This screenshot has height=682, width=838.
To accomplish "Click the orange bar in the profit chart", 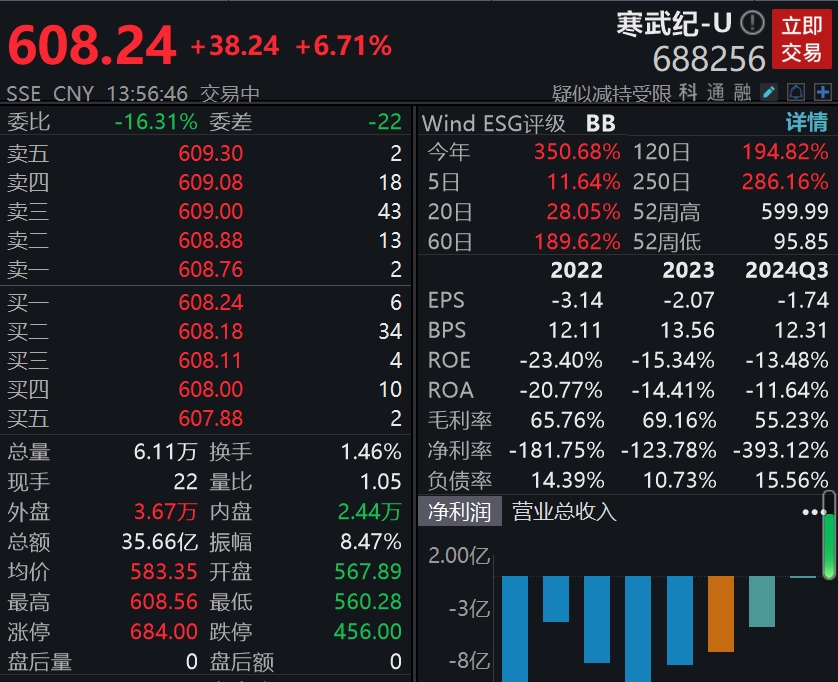I will [x=721, y=614].
